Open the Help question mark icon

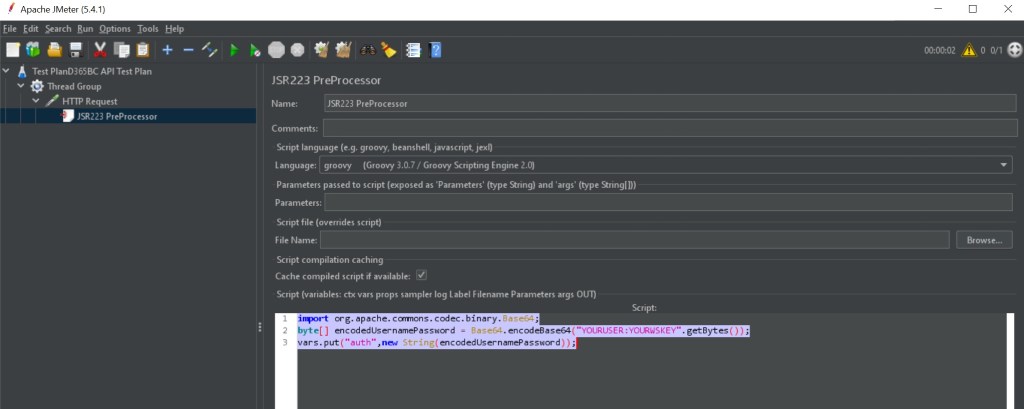click(435, 49)
